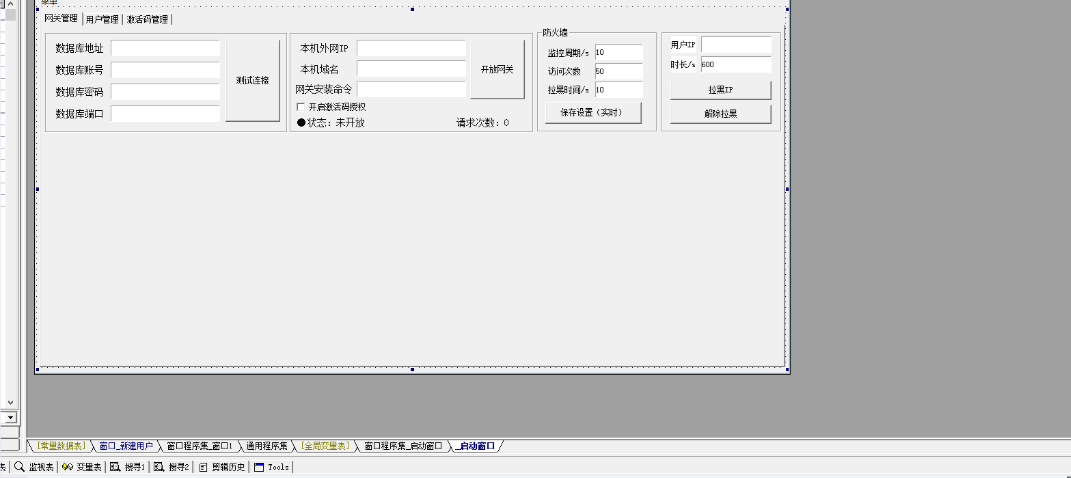Open the [常量数据表] document tab
This screenshot has width=1071, height=478.
point(61,446)
